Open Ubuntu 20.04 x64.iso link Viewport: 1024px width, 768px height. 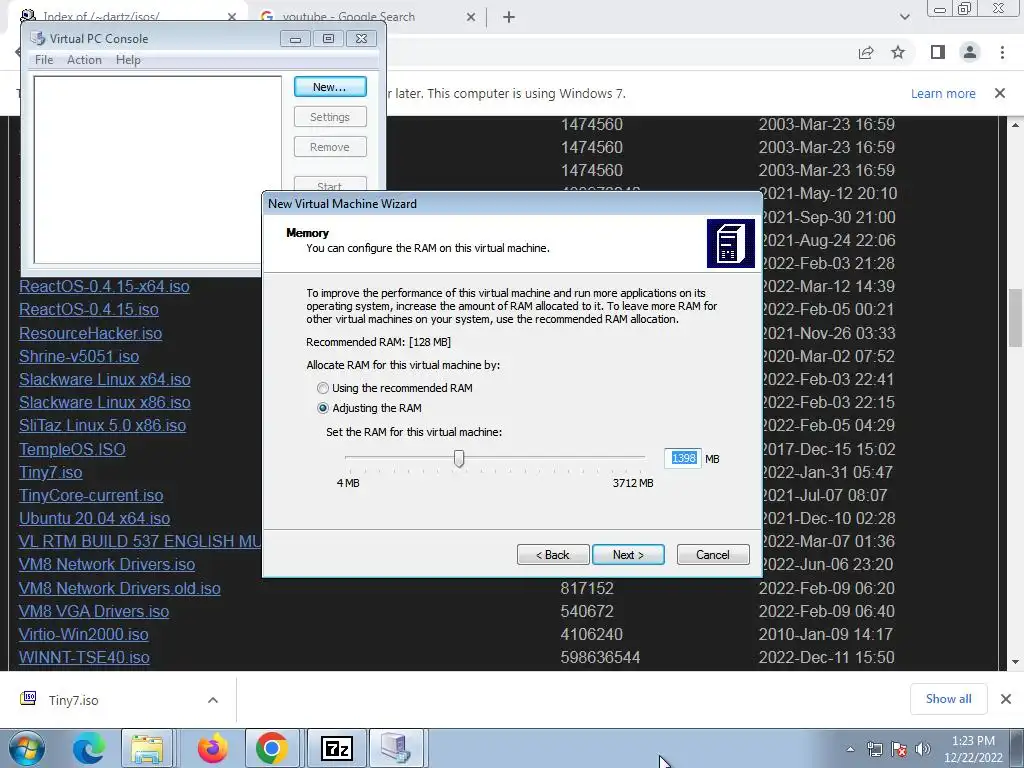(x=95, y=519)
